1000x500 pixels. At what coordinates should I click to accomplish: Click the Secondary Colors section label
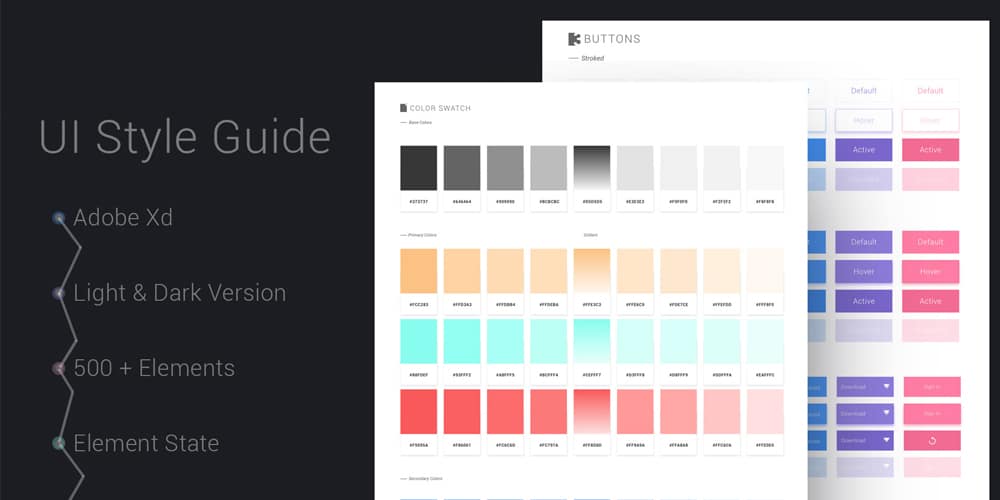[425, 478]
